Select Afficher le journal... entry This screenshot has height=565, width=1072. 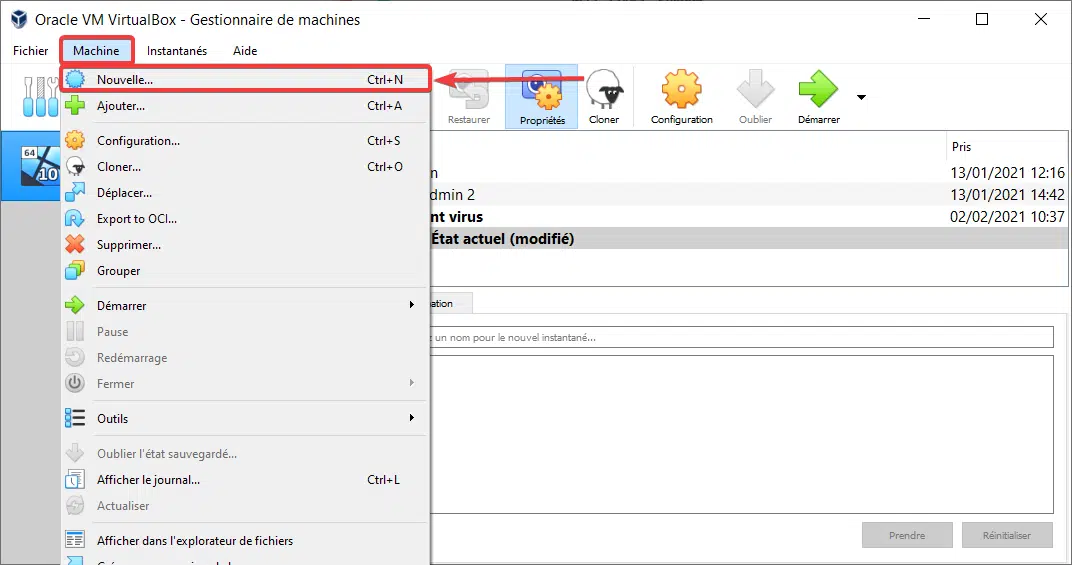pyautogui.click(x=245, y=479)
